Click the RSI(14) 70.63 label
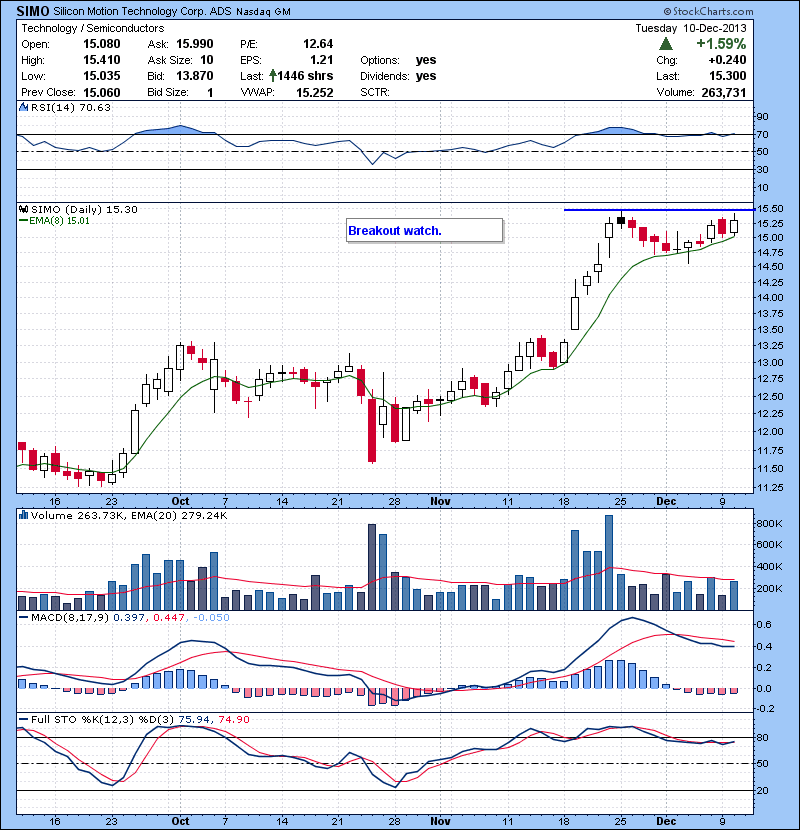The width and height of the screenshot is (800, 830). point(71,107)
